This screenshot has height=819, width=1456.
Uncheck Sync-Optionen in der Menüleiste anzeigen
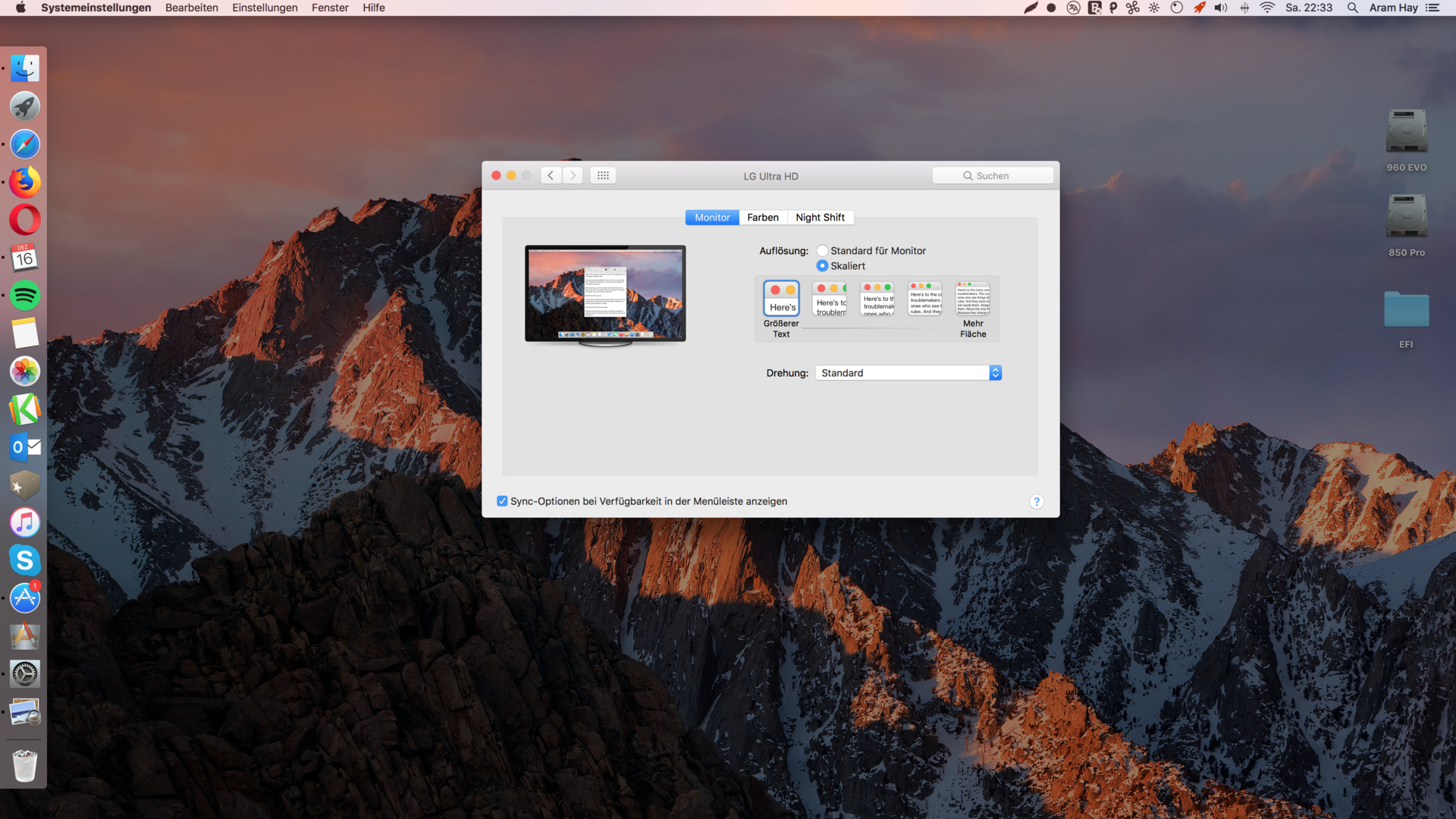[x=502, y=501]
